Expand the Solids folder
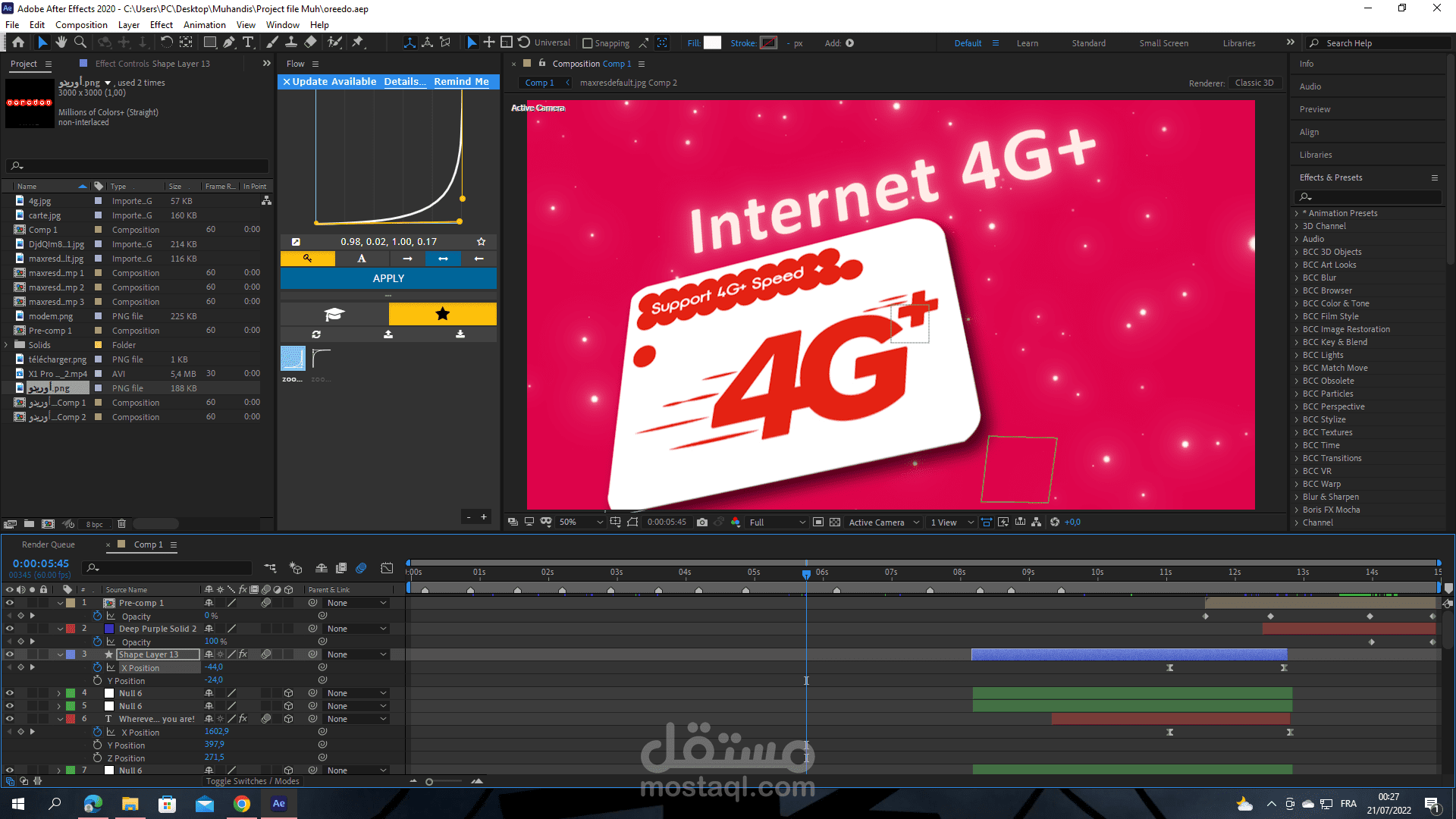The width and height of the screenshot is (1456, 819). (7, 345)
